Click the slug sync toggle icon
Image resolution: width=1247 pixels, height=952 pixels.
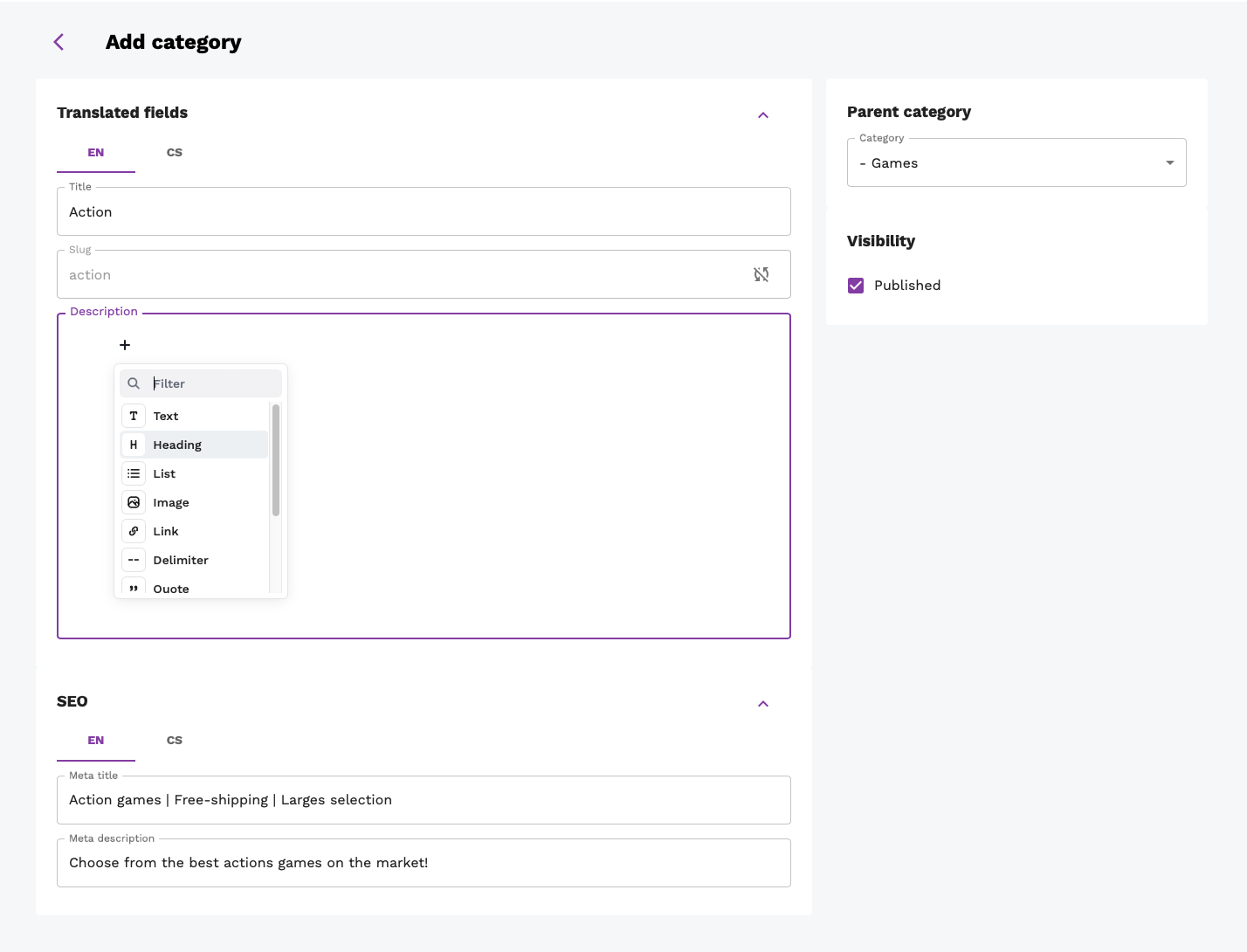click(761, 274)
